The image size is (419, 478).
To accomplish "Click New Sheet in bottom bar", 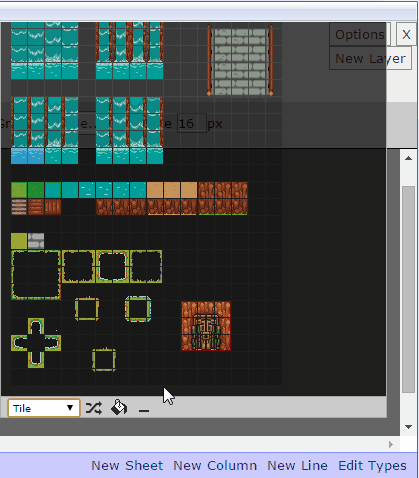I will click(x=127, y=465).
